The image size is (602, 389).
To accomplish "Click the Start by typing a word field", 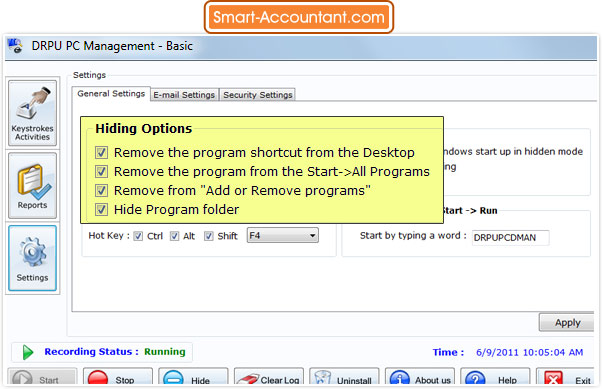I will (510, 238).
